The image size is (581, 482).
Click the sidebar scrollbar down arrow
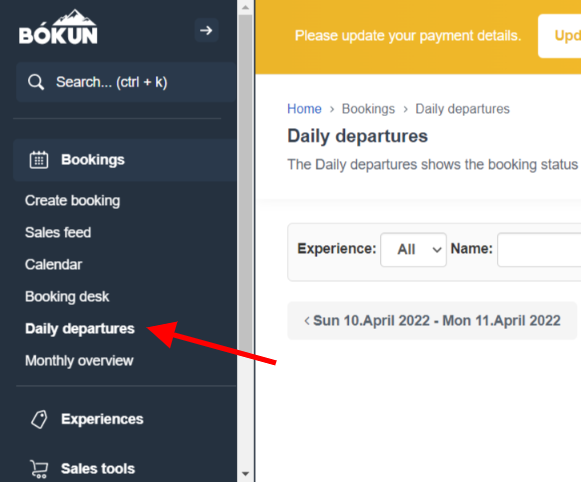pos(245,474)
